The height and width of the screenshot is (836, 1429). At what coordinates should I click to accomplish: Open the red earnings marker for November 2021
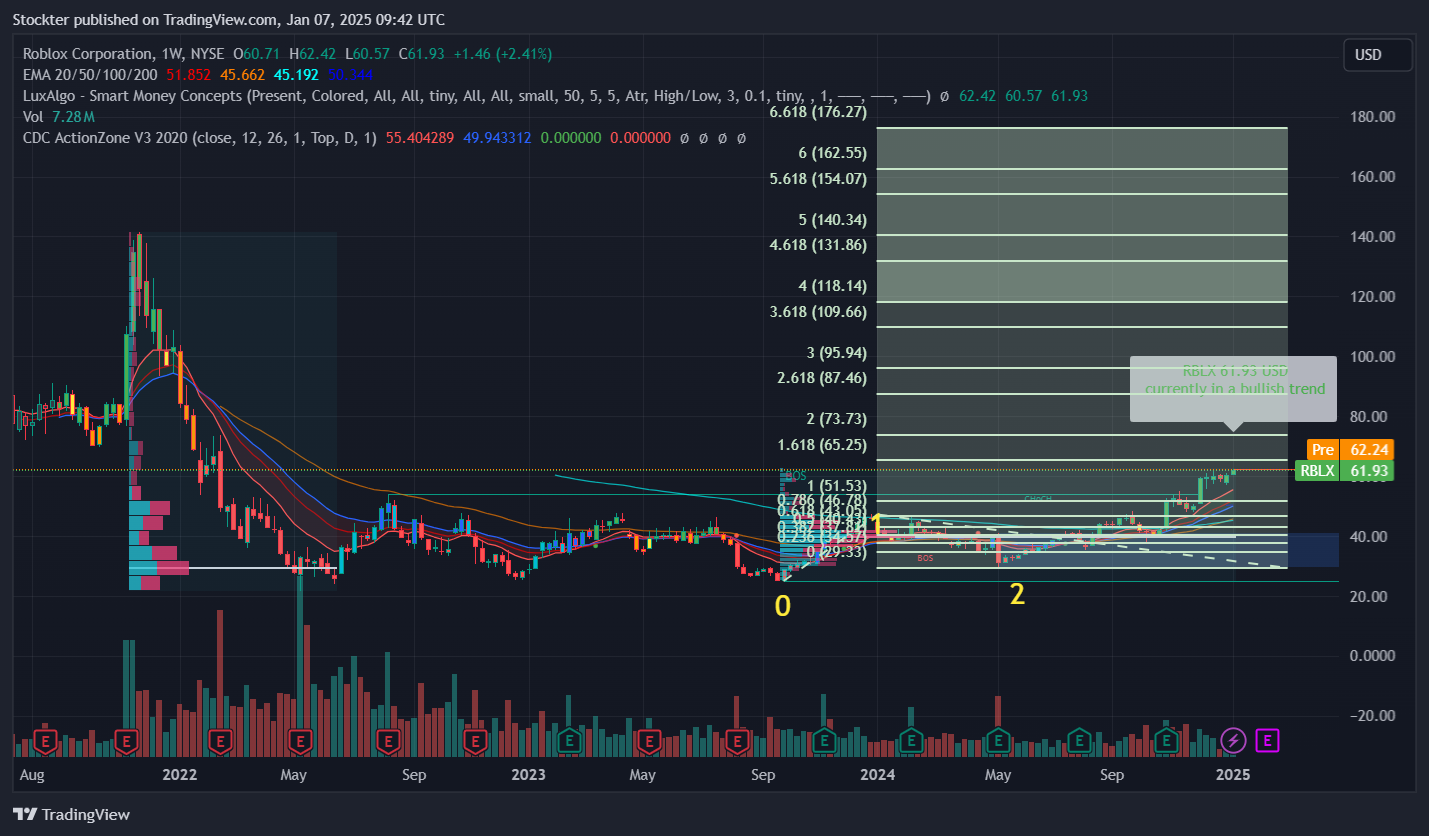click(126, 741)
